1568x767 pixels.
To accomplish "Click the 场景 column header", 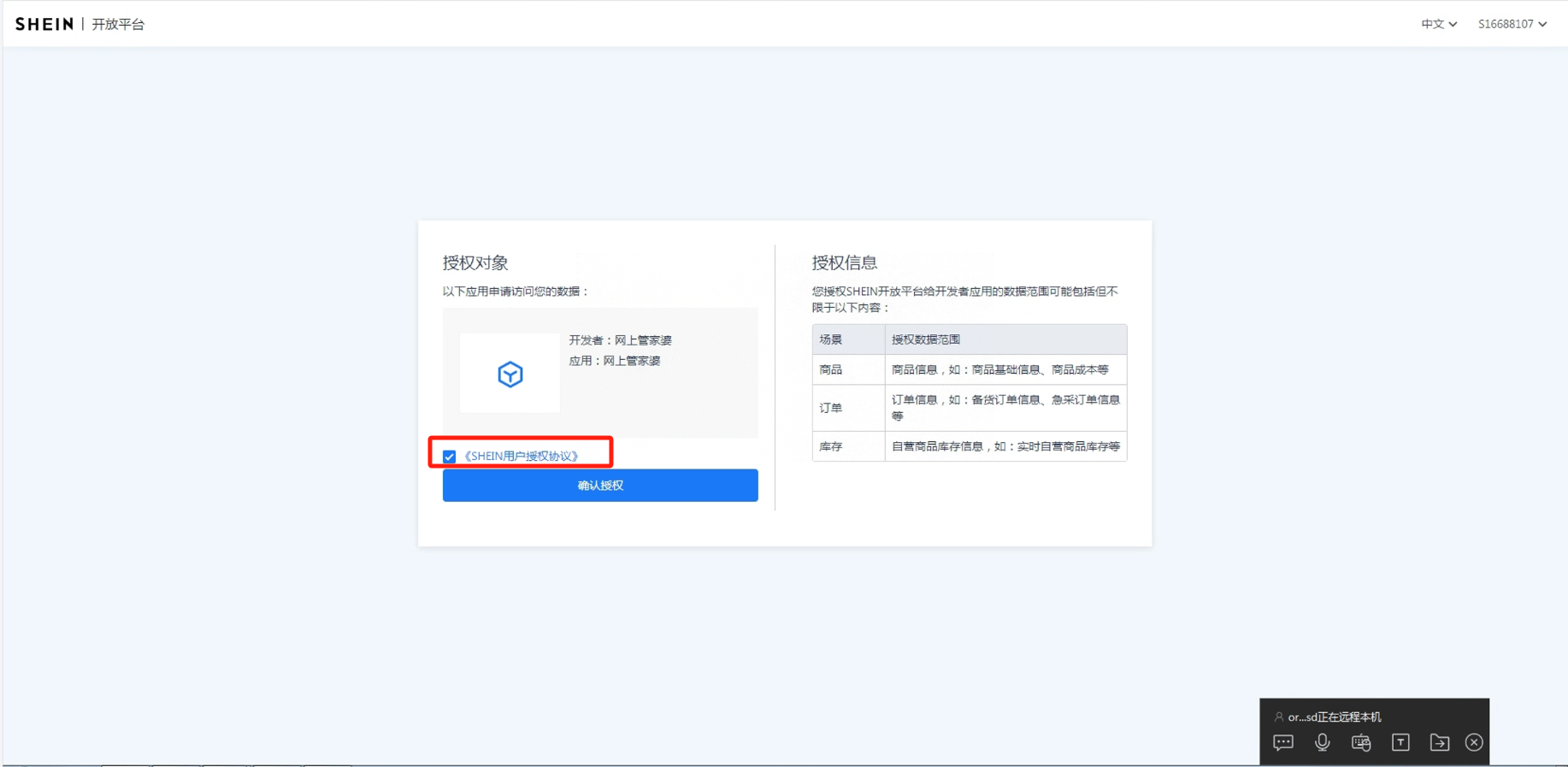I will click(x=848, y=339).
